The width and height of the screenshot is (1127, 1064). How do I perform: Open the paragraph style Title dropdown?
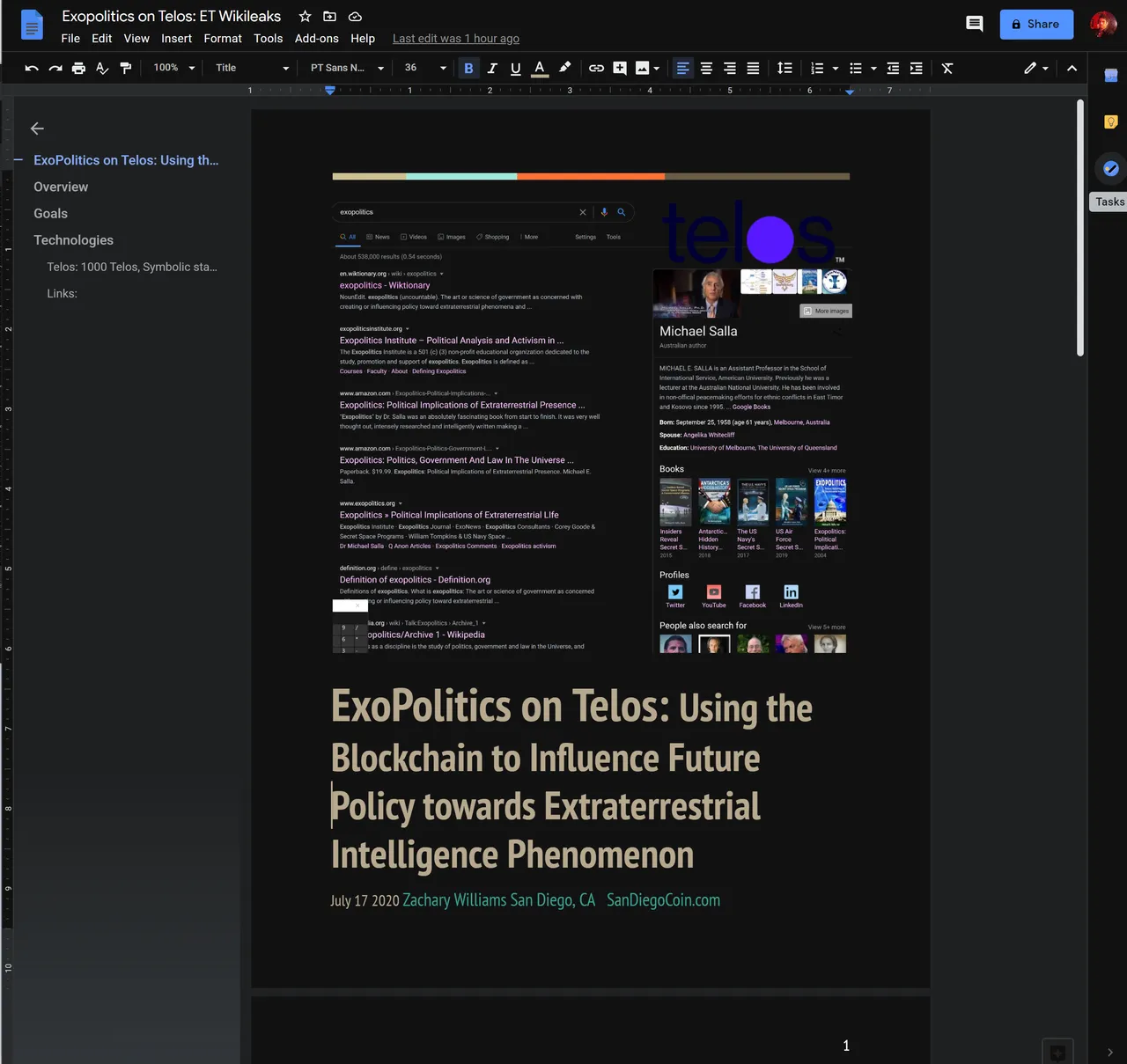pos(252,68)
